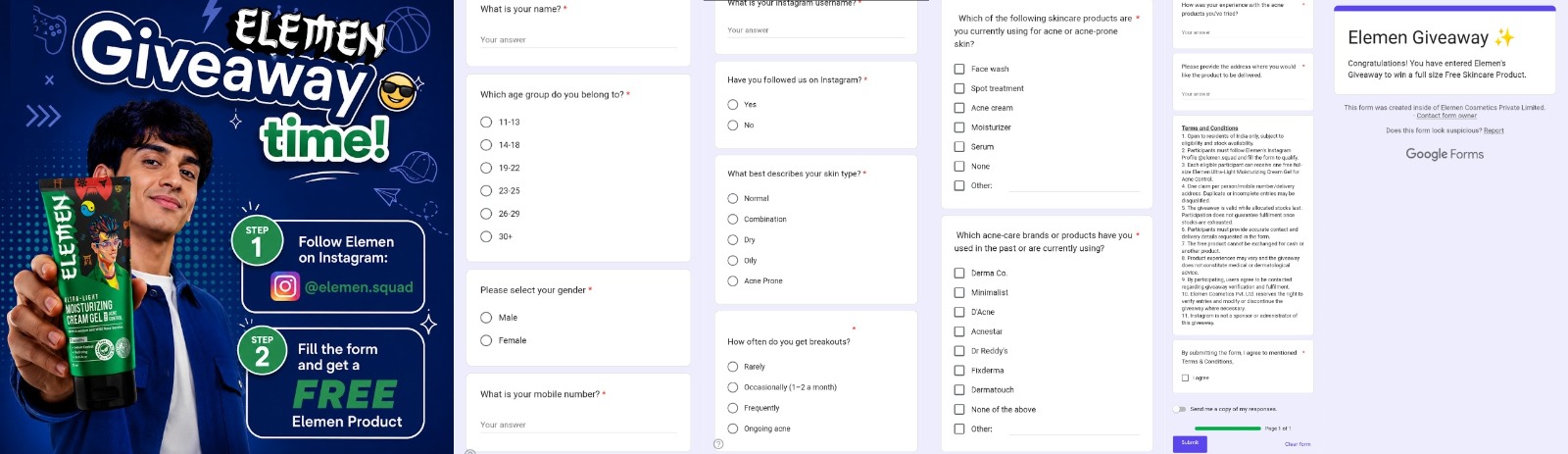
Task: Click the @elemen.squad handle on poster
Action: click(358, 287)
